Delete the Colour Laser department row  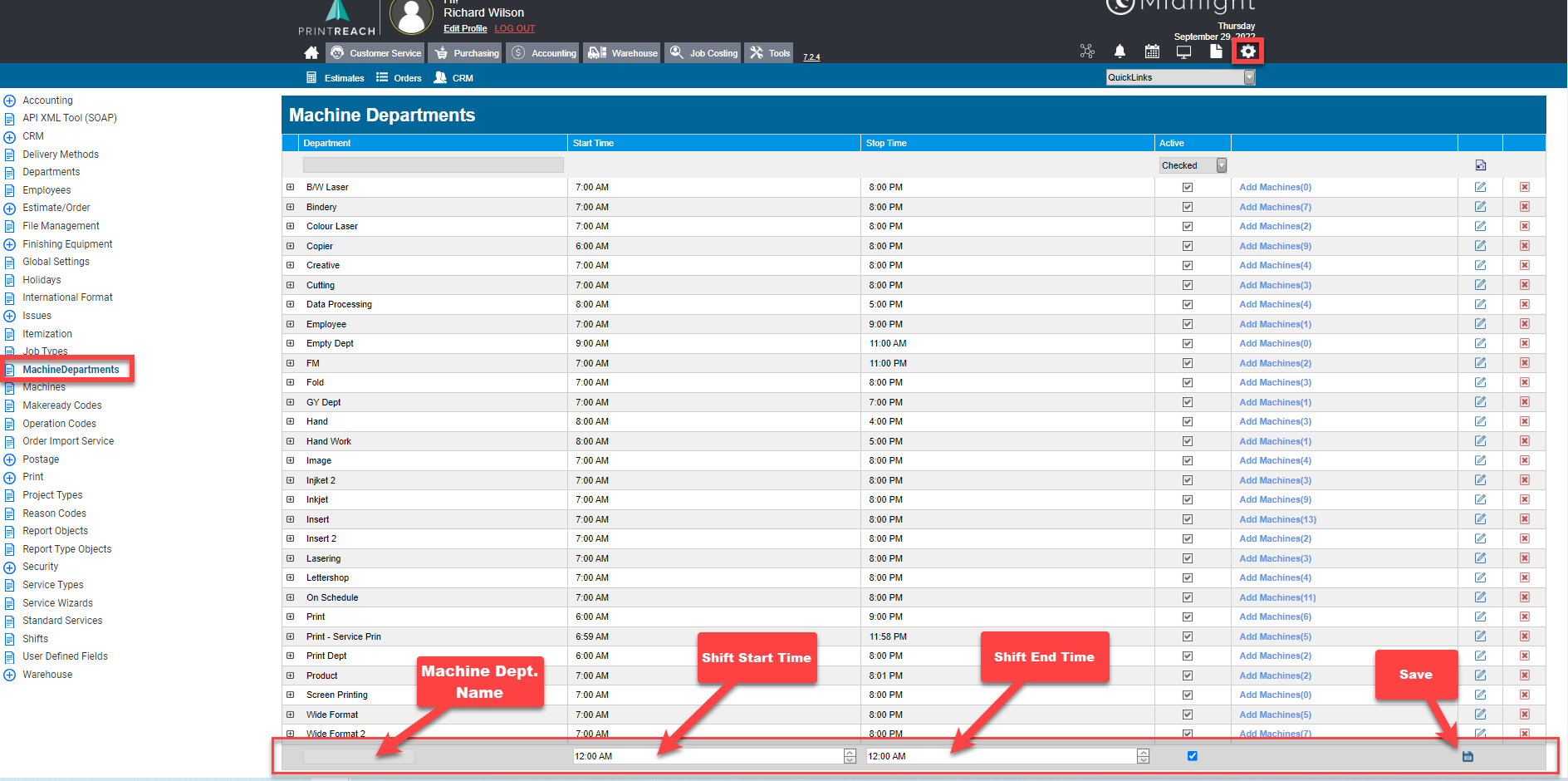coord(1525,226)
